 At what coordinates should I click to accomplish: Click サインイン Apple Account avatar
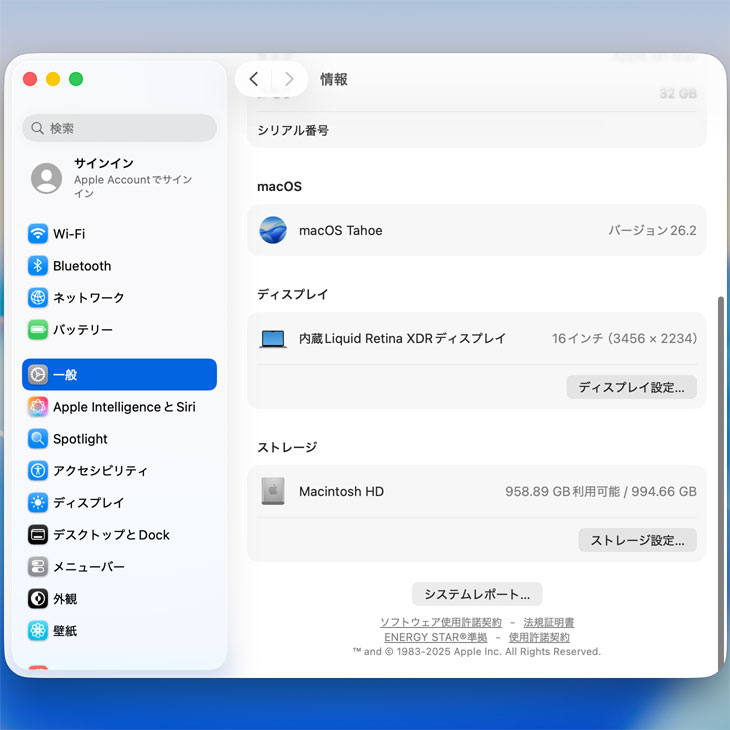pos(46,178)
